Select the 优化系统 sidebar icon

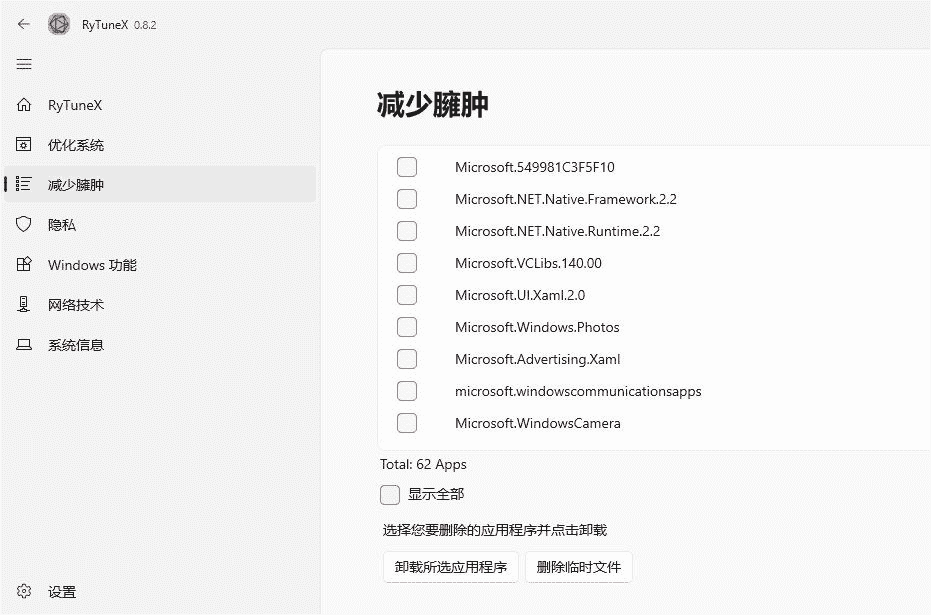(x=23, y=144)
